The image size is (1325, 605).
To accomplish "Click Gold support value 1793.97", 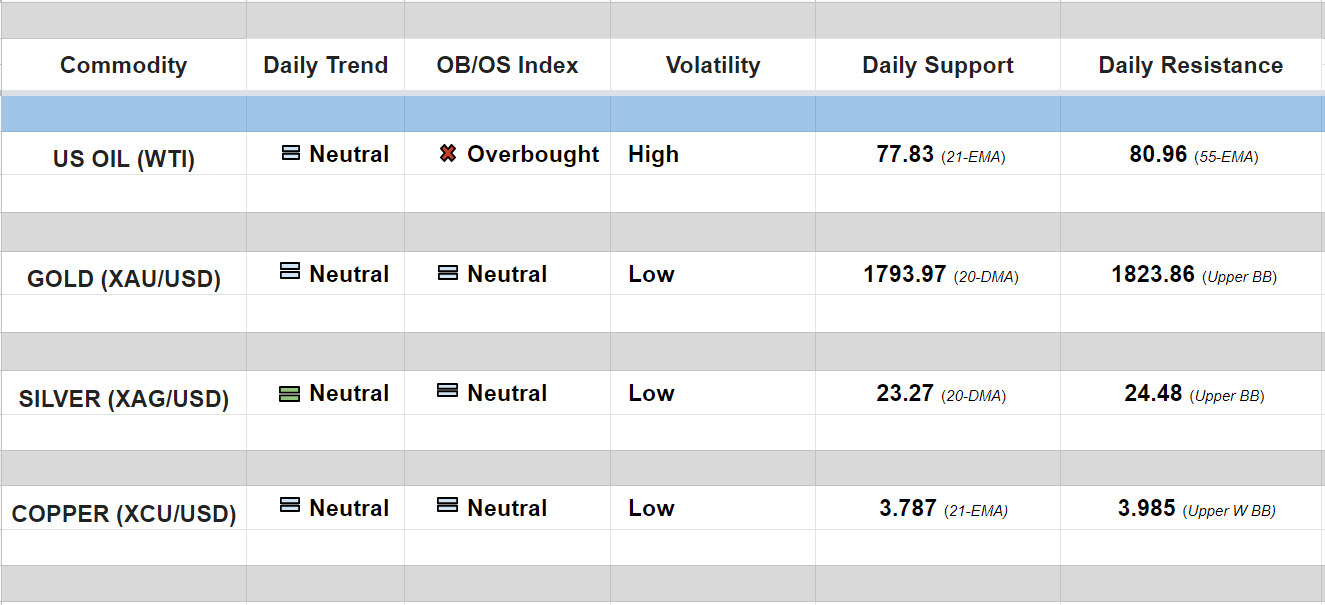I will 905,274.
